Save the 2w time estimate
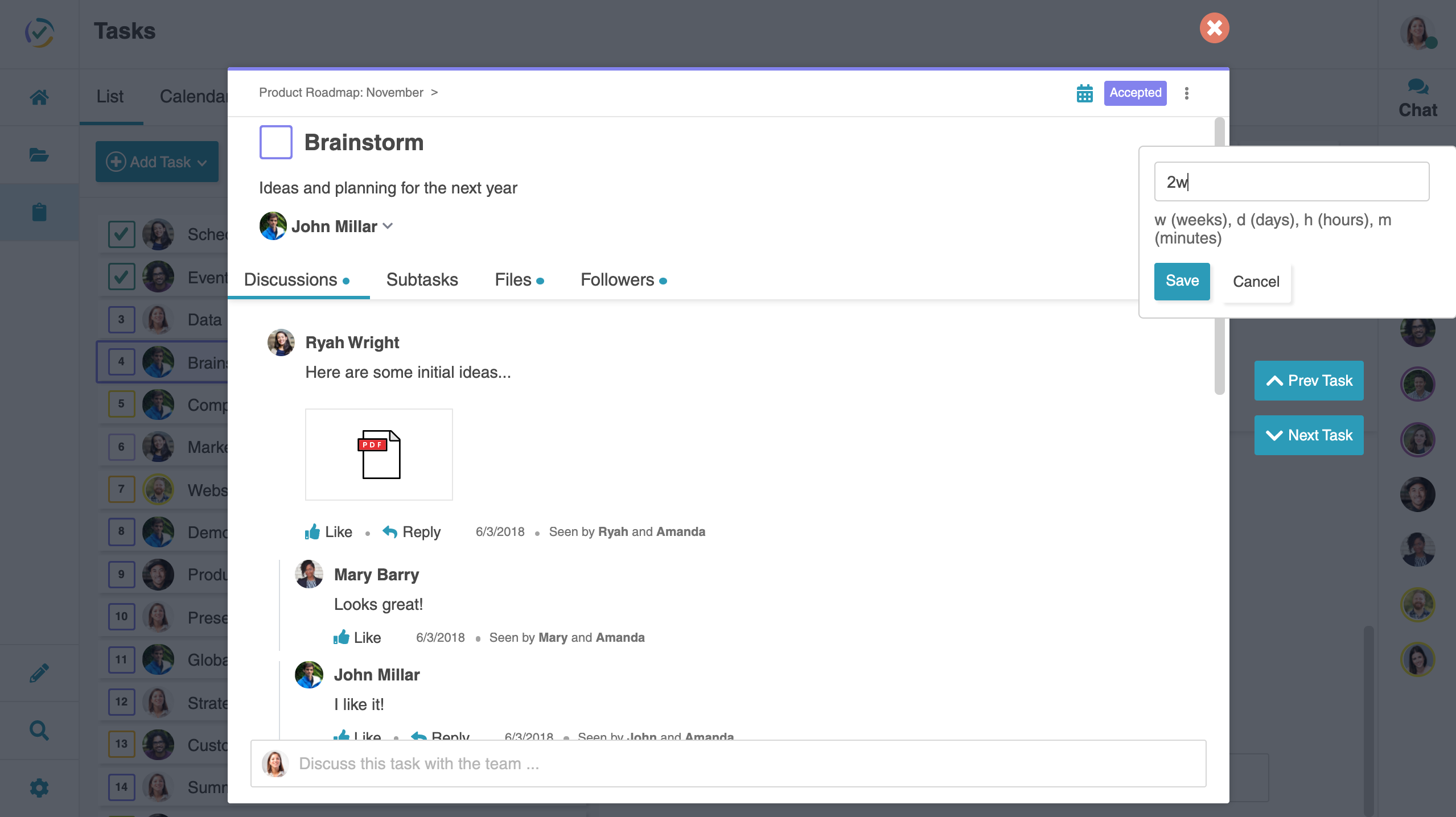The width and height of the screenshot is (1456, 817). [x=1182, y=281]
